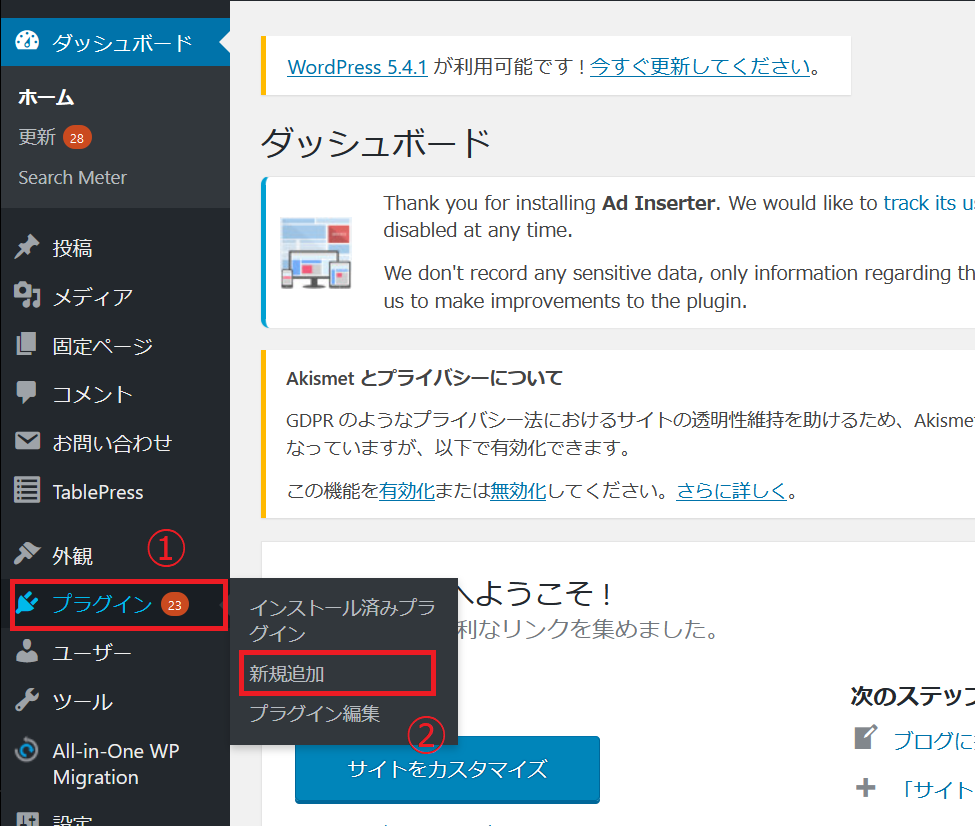Open 更新 with the 28 badge

(x=37, y=137)
